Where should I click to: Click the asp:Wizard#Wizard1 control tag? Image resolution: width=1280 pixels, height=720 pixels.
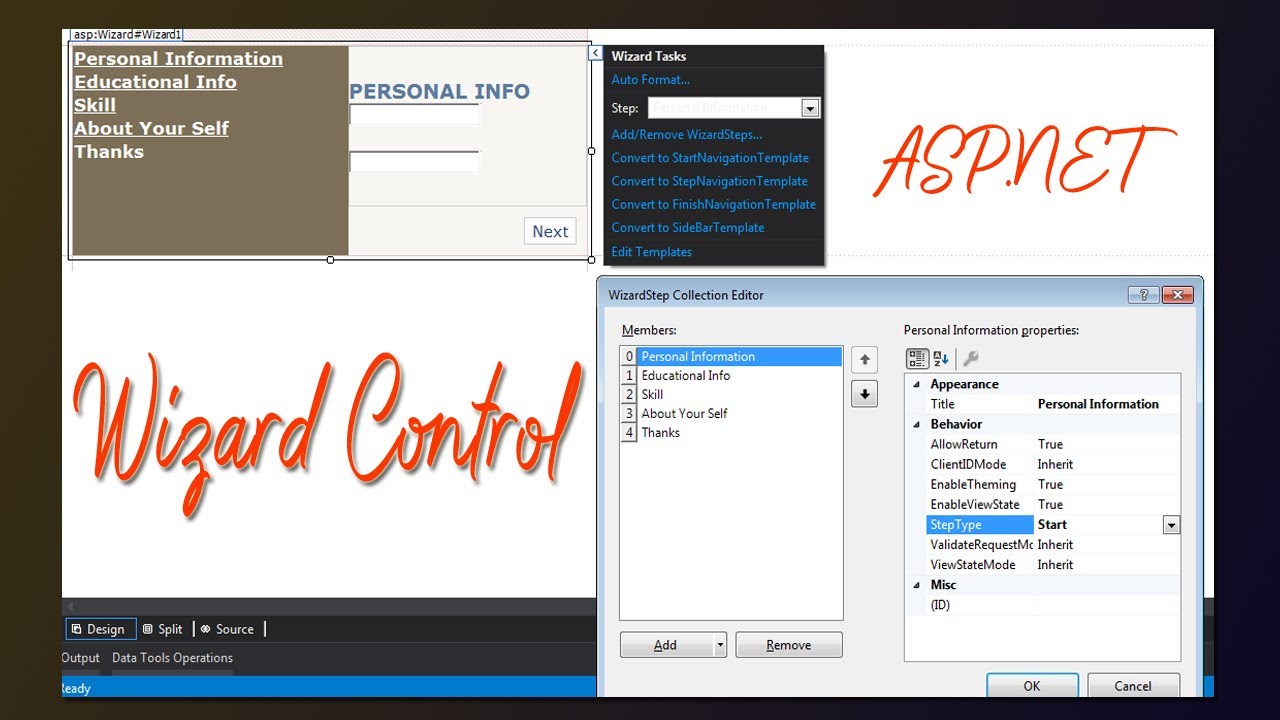coord(127,35)
